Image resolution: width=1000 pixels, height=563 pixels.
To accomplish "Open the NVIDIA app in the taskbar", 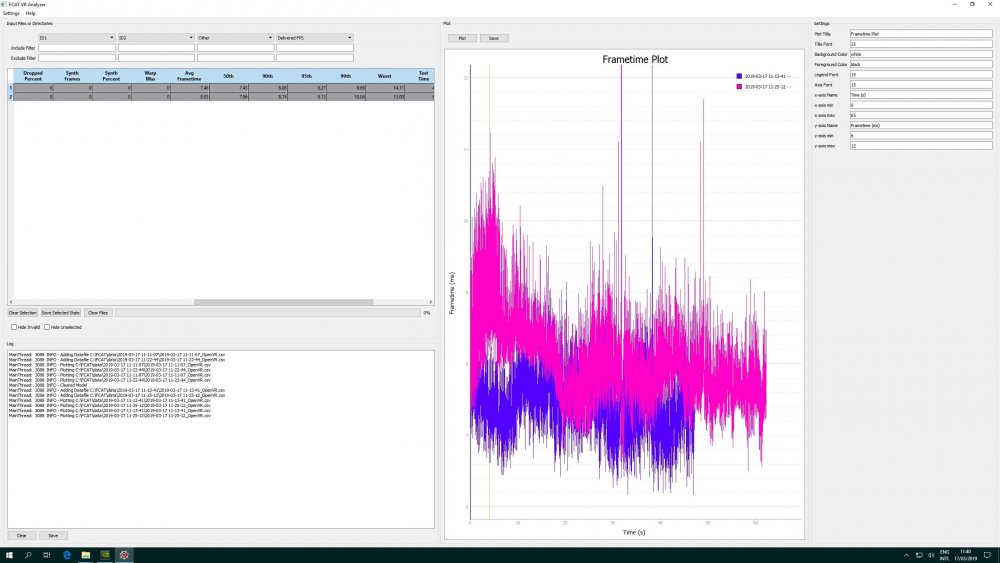I will (105, 554).
